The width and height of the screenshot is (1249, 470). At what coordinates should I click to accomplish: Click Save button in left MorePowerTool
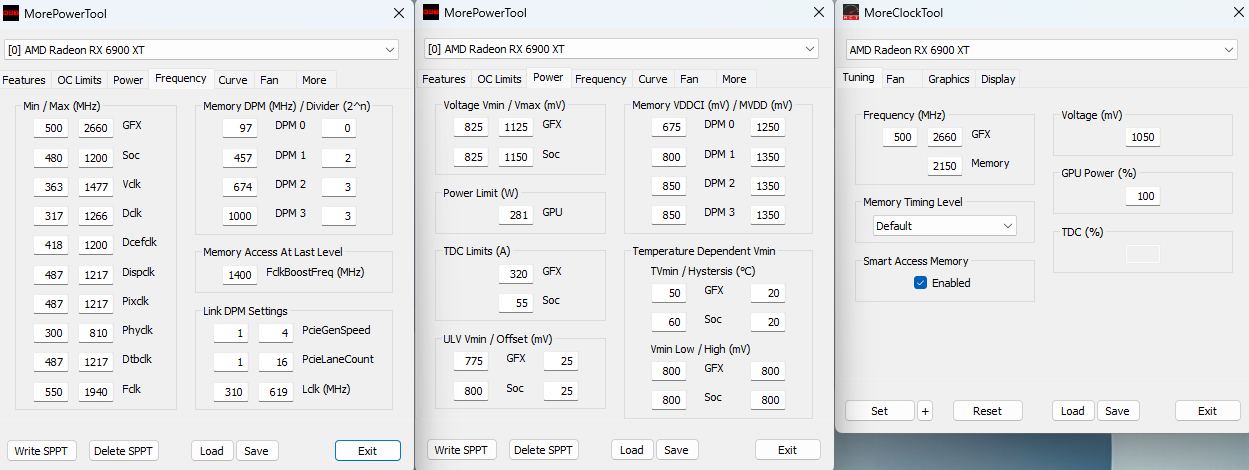256,451
